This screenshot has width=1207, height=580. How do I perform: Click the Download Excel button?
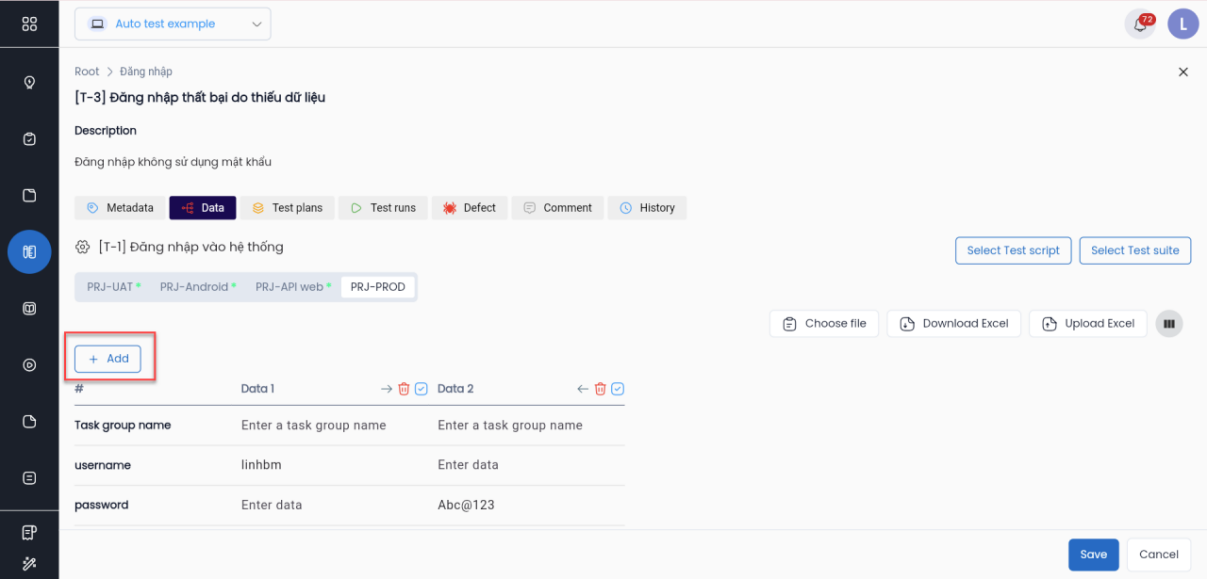[954, 324]
